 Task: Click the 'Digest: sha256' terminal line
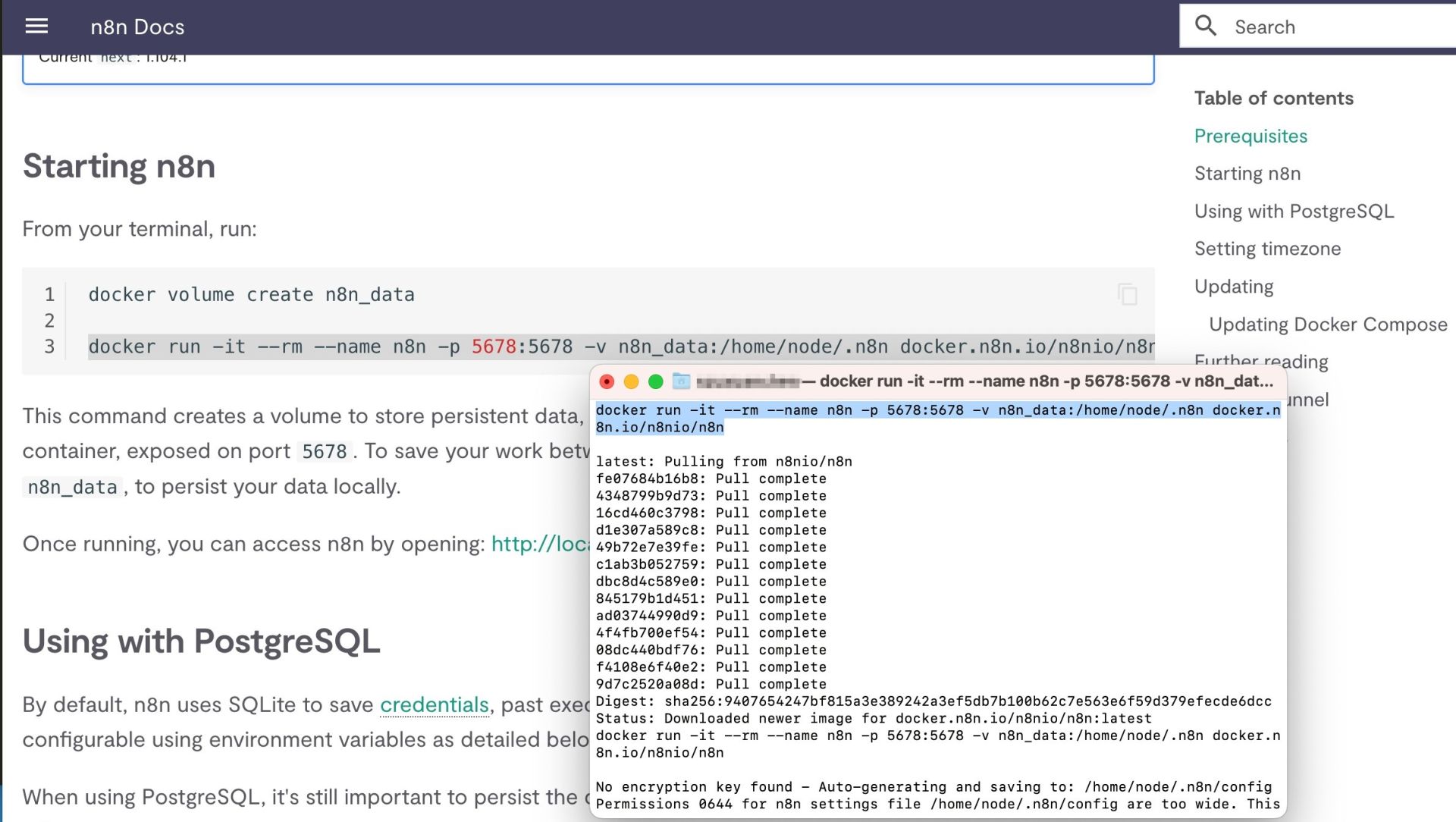coord(934,701)
